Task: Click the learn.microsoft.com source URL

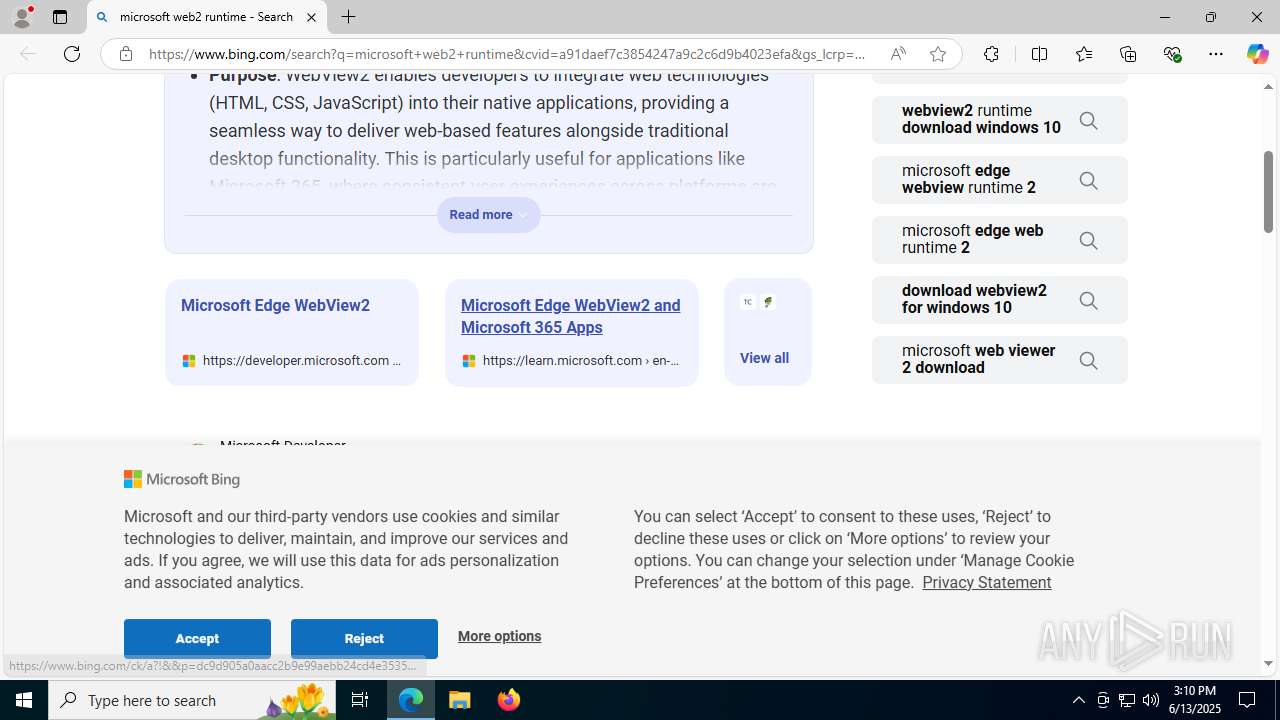Action: (x=580, y=361)
